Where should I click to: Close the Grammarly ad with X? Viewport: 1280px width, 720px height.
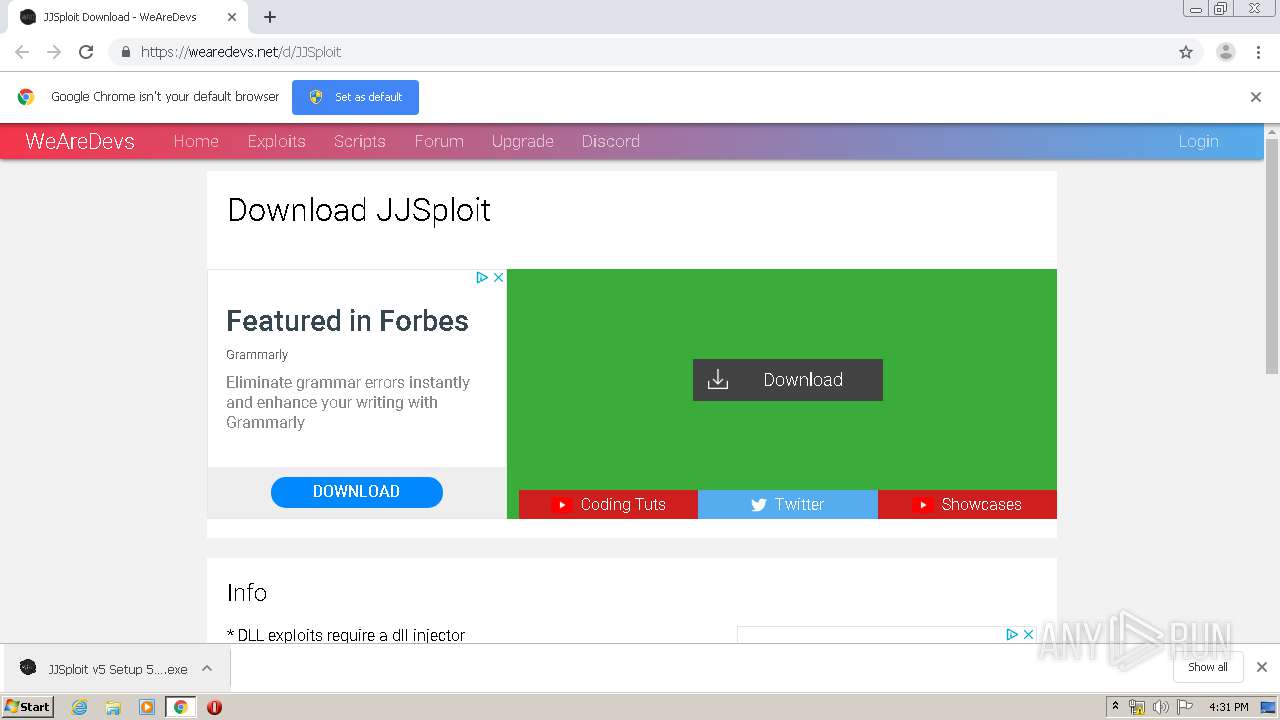tap(498, 277)
